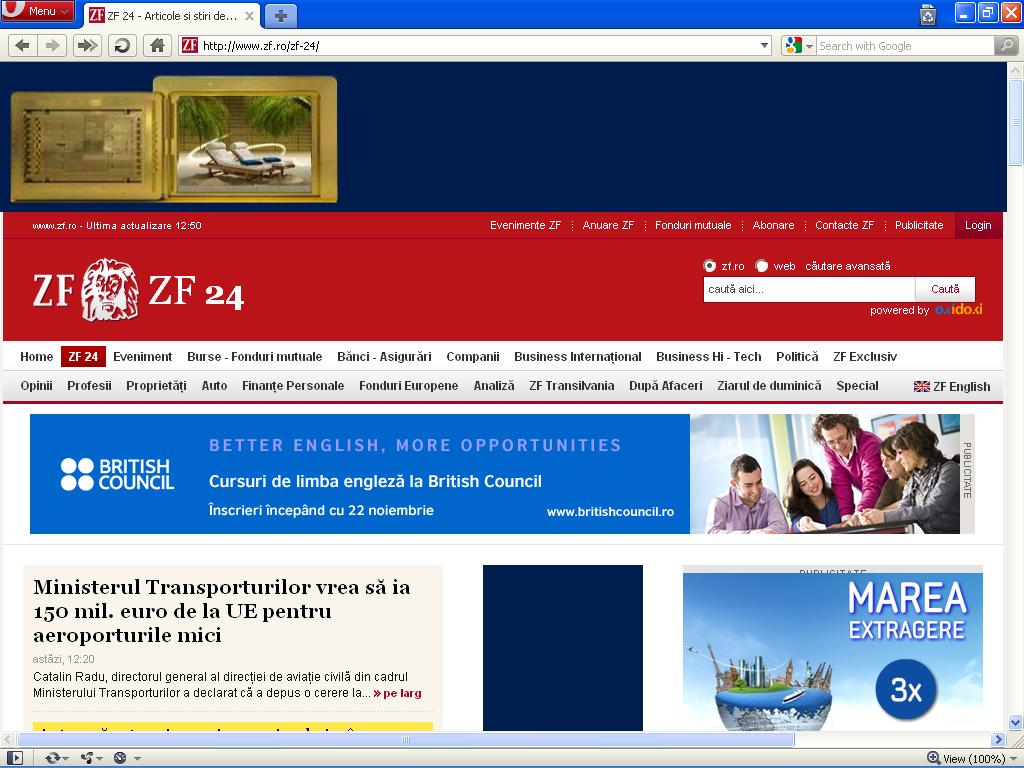Open the Login link
The width and height of the screenshot is (1024, 768).
(978, 225)
